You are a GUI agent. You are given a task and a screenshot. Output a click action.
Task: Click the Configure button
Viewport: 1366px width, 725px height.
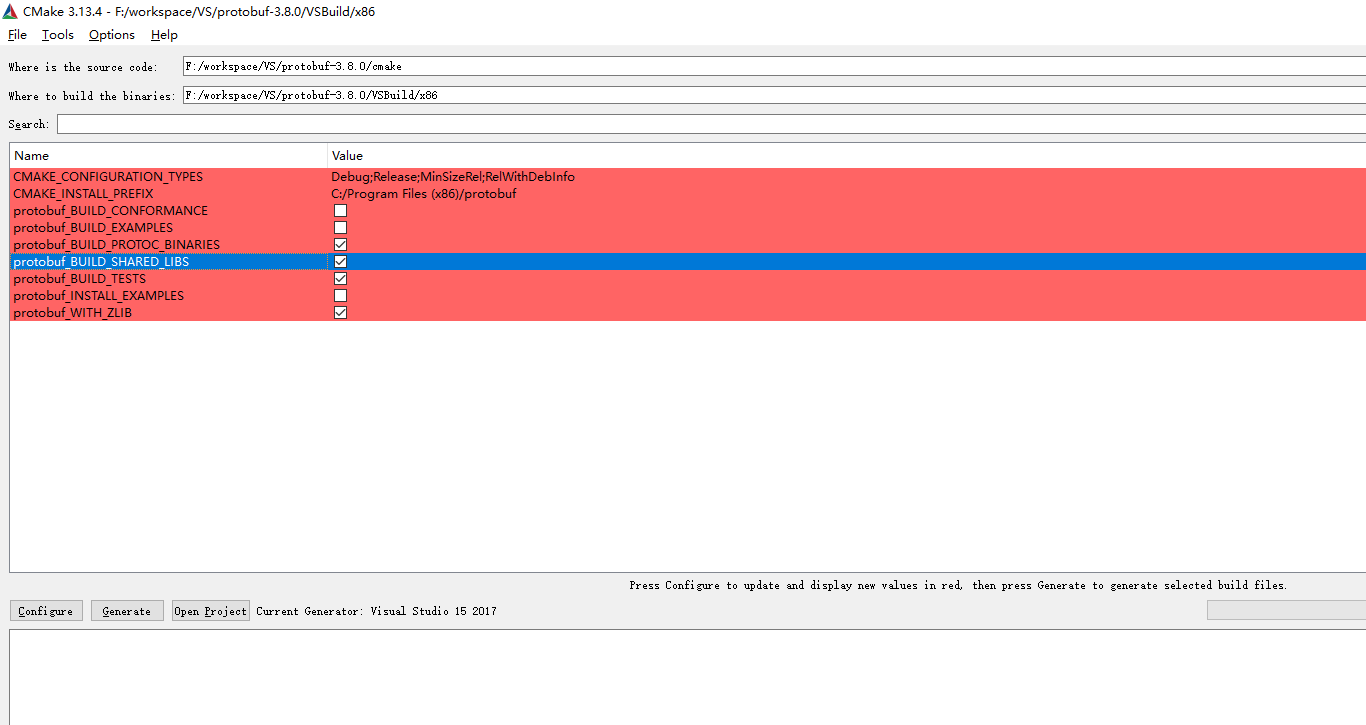(x=46, y=611)
